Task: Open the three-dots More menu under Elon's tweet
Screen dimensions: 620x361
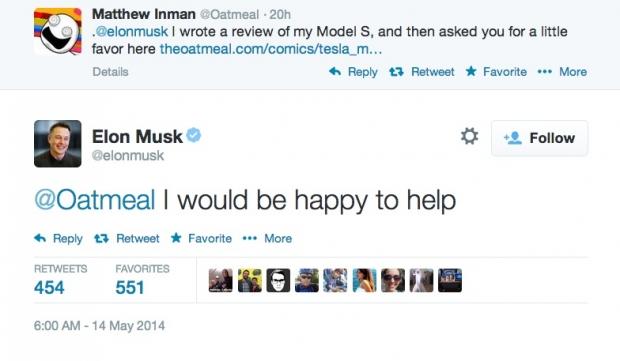Action: [x=250, y=238]
